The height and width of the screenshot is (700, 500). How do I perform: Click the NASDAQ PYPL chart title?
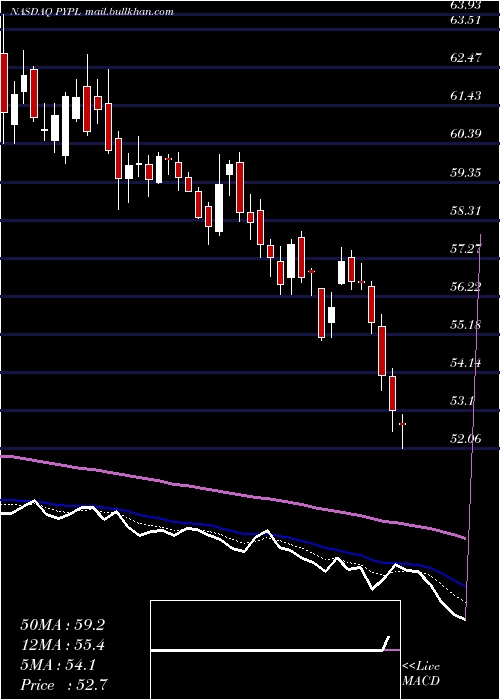click(44, 12)
